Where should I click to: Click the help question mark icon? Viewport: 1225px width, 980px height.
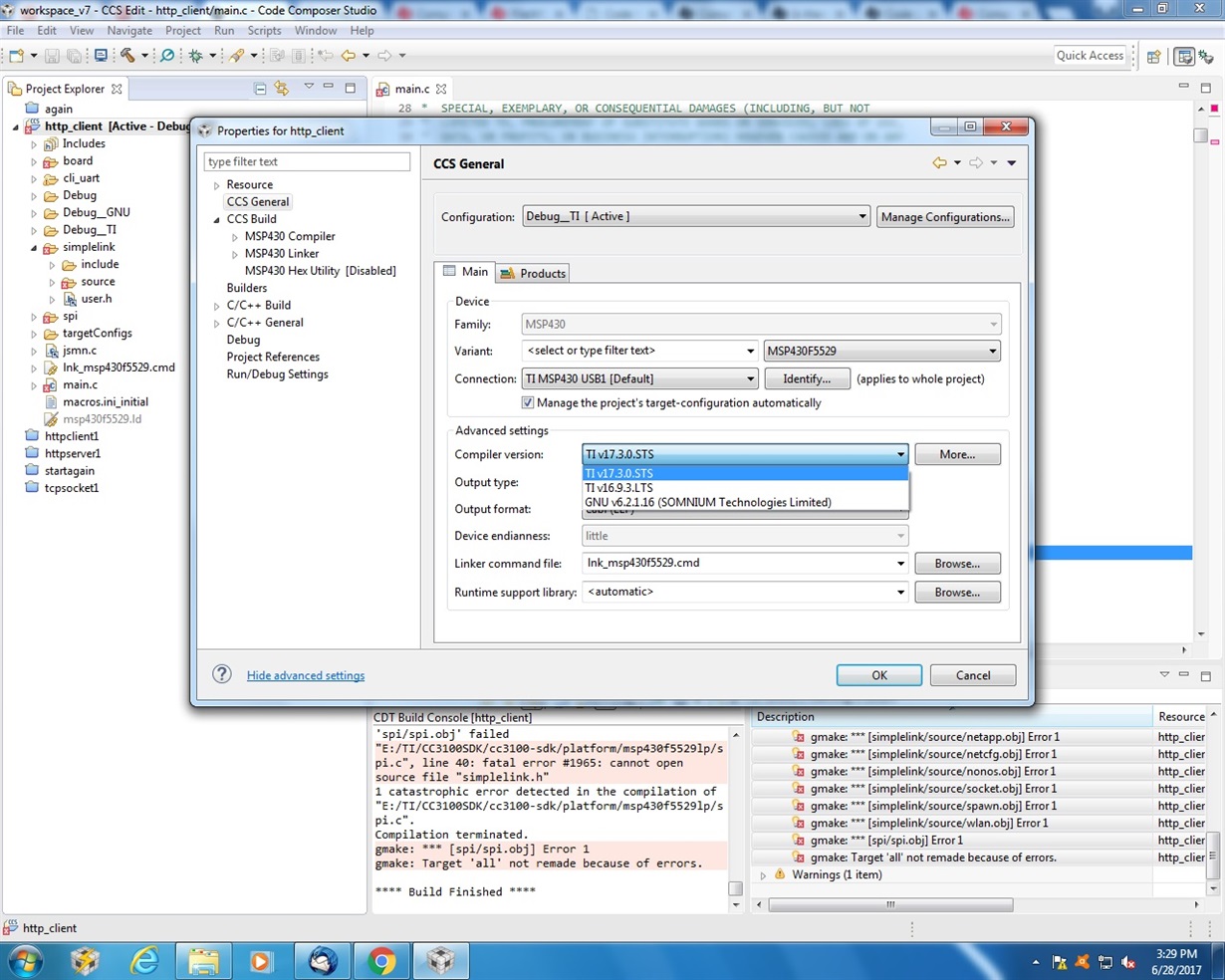tap(222, 674)
